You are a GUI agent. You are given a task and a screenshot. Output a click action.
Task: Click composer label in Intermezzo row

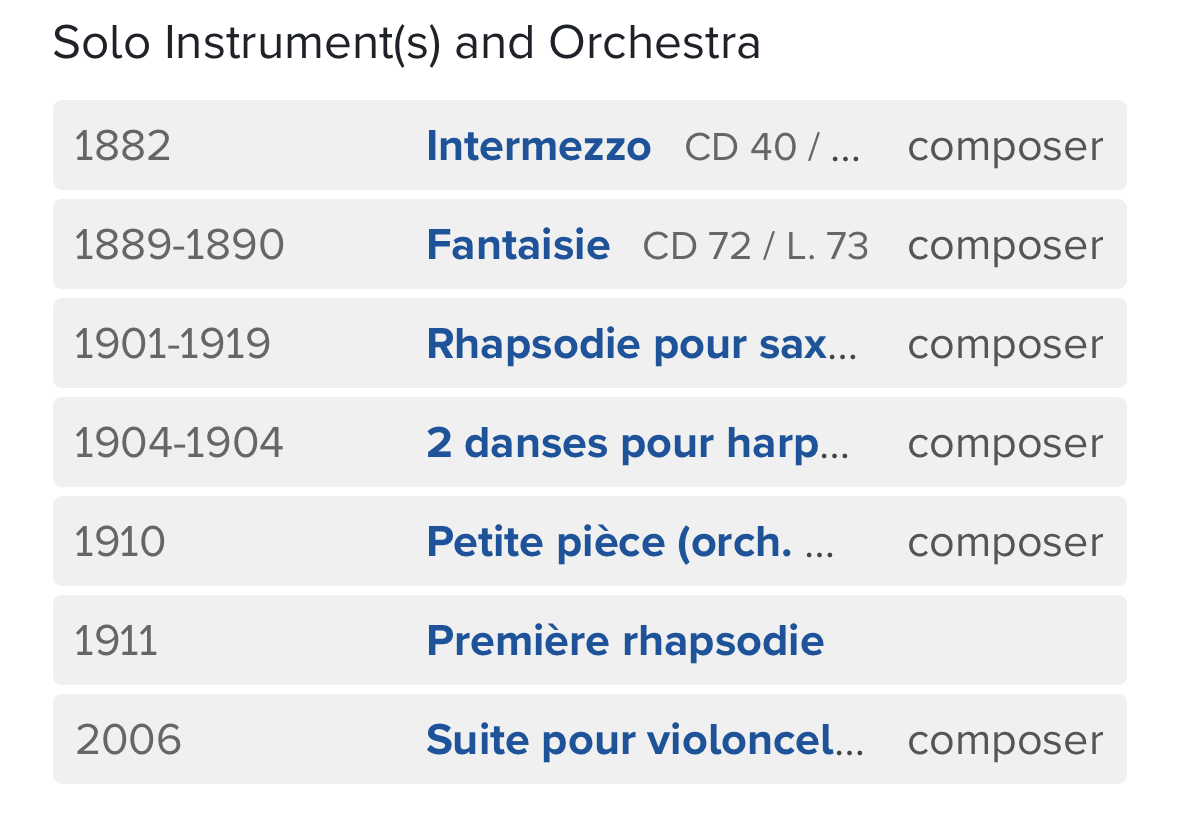tap(1005, 147)
